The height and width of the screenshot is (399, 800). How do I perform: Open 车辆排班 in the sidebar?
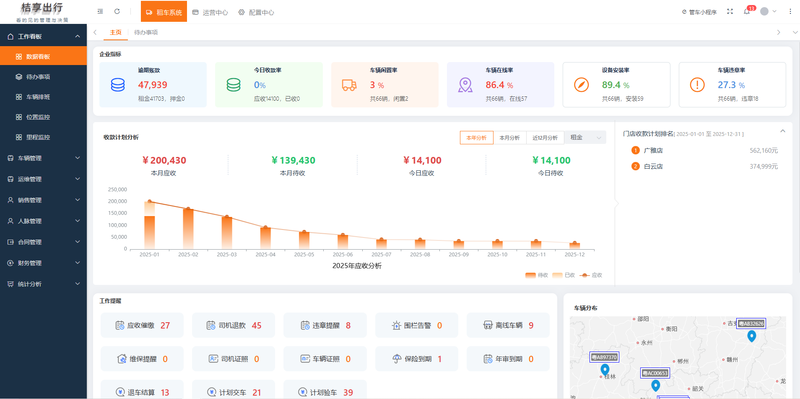pyautogui.click(x=43, y=97)
